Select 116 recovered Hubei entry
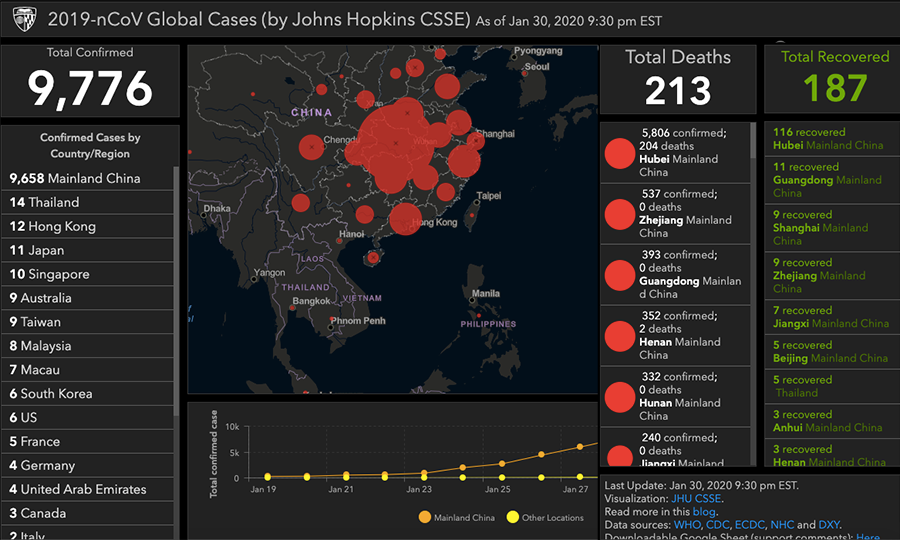The height and width of the screenshot is (540, 900). point(832,138)
